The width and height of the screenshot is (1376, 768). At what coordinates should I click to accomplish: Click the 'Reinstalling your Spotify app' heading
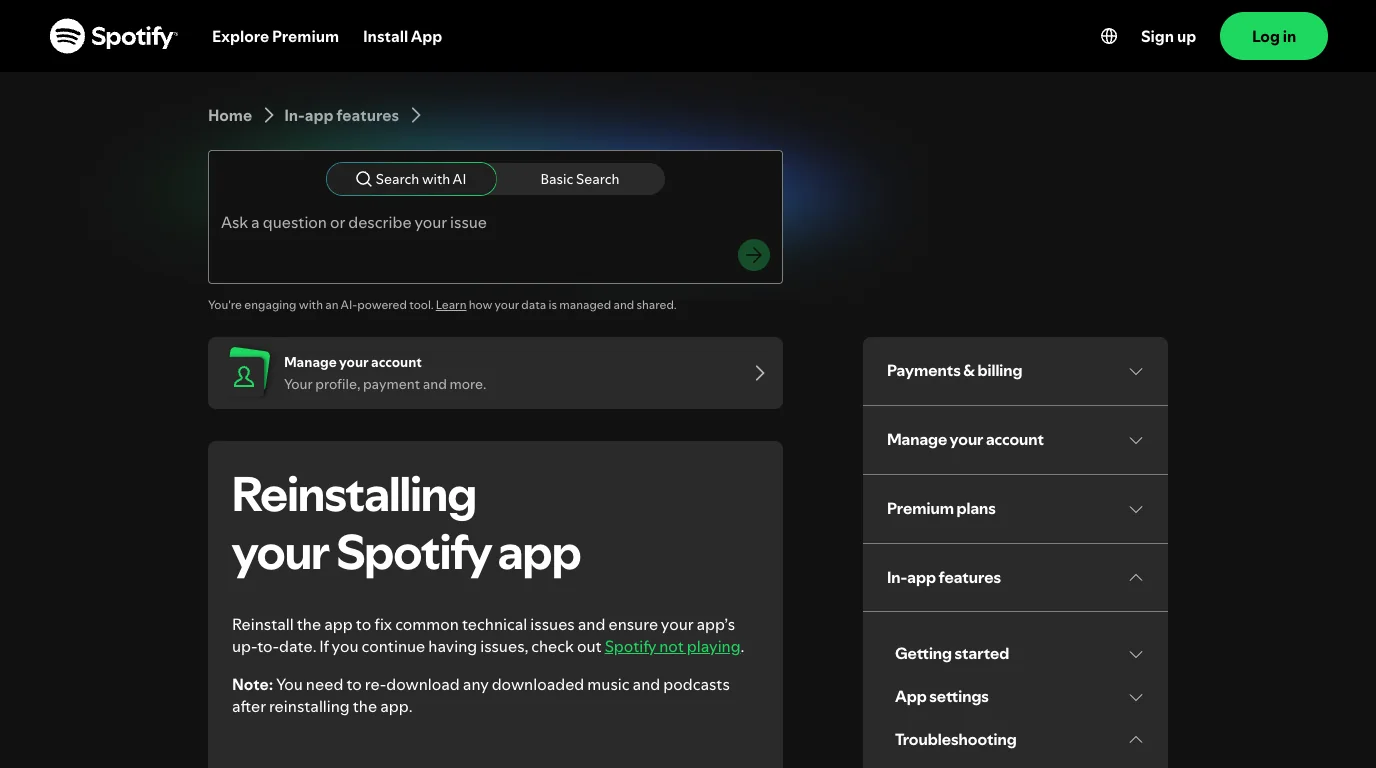pyautogui.click(x=406, y=524)
